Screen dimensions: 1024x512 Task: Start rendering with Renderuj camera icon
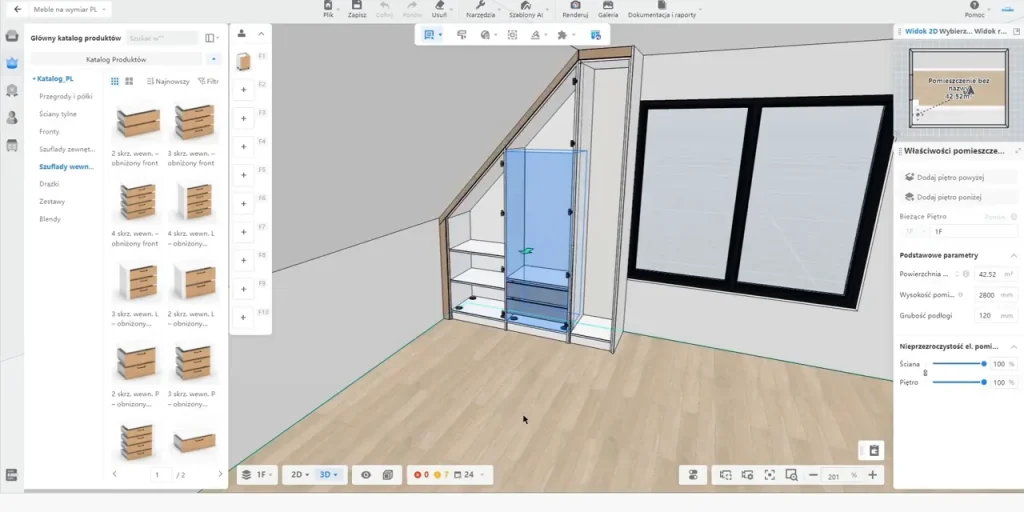(575, 9)
